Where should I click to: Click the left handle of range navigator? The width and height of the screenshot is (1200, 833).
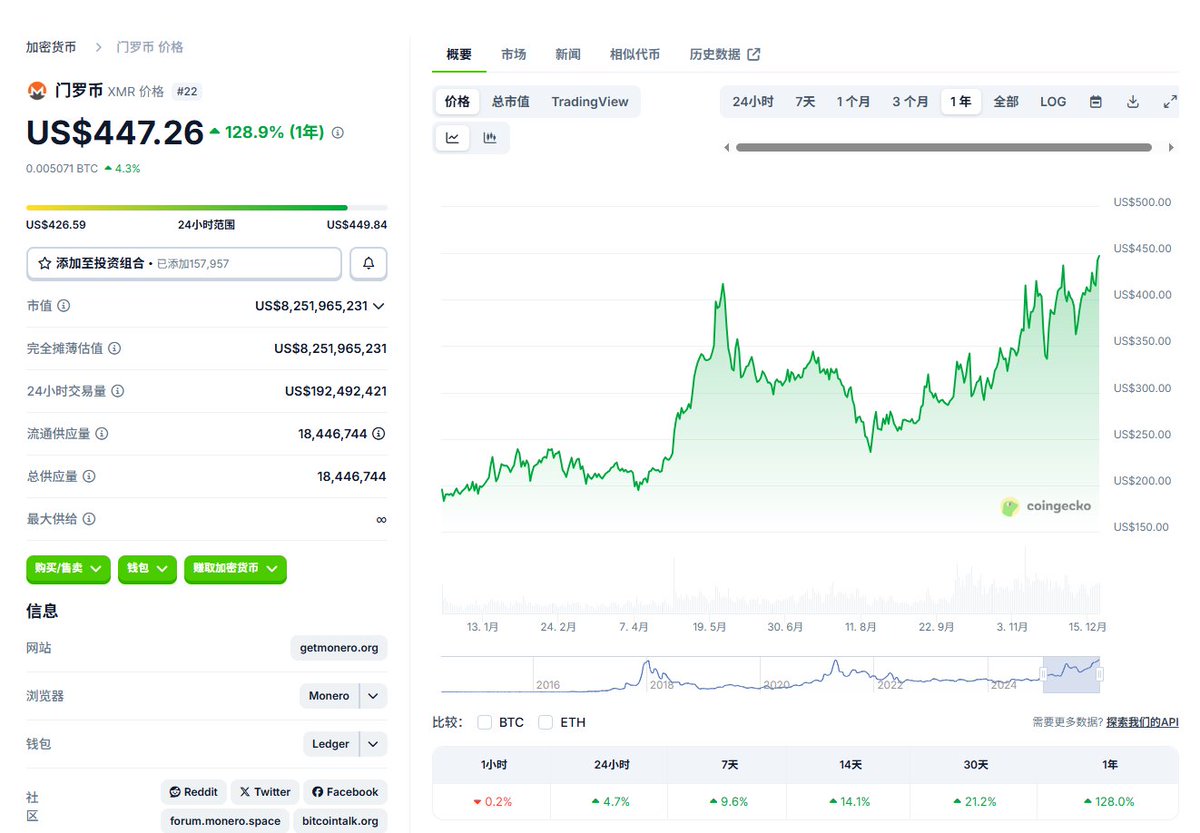pyautogui.click(x=1044, y=674)
